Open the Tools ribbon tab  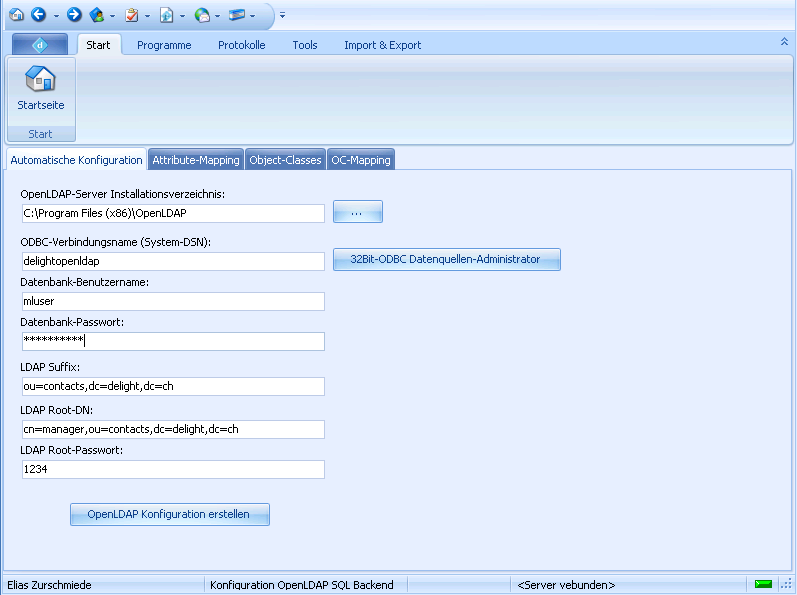coord(305,45)
